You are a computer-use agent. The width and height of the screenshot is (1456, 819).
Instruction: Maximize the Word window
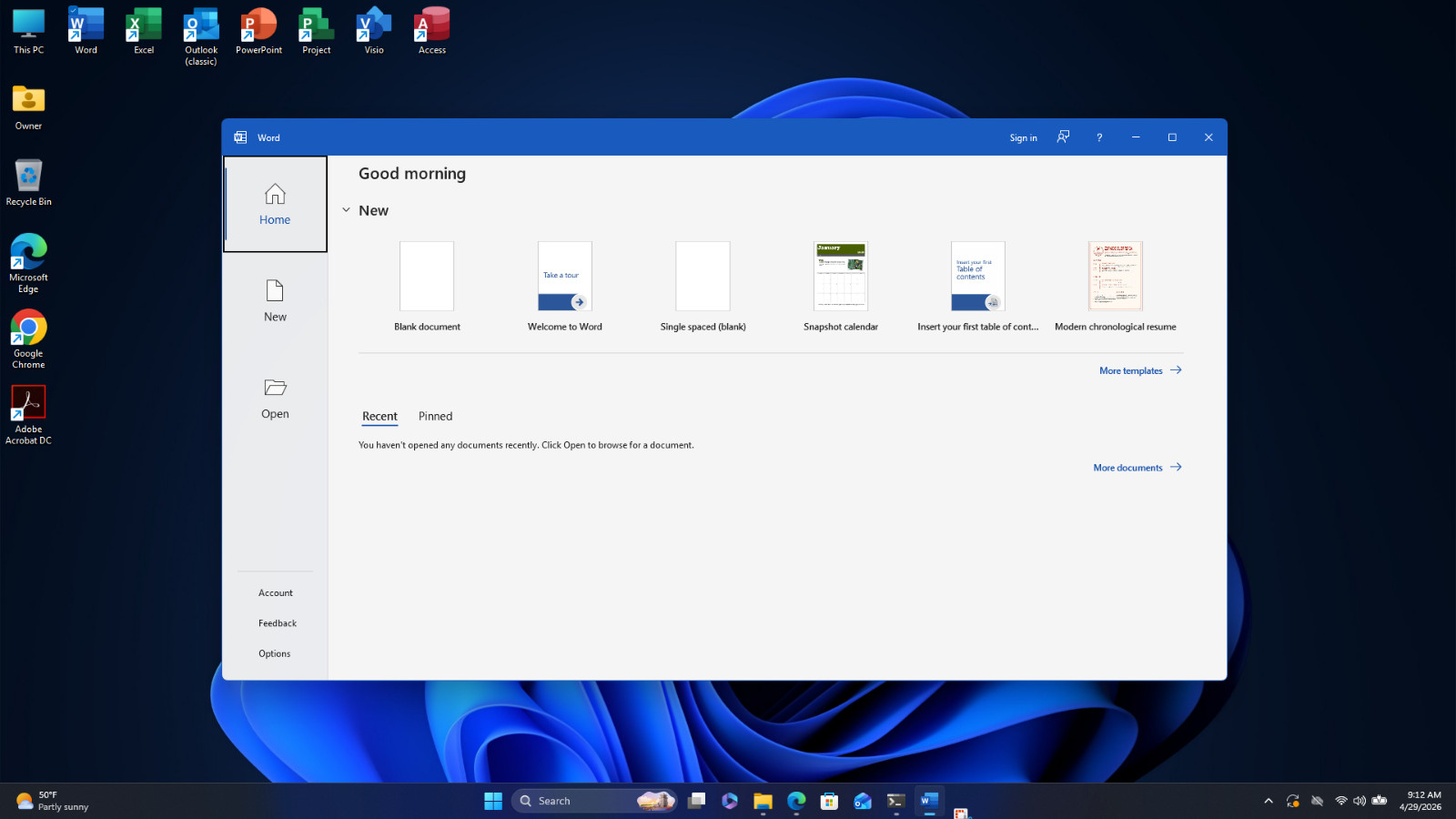(1172, 137)
